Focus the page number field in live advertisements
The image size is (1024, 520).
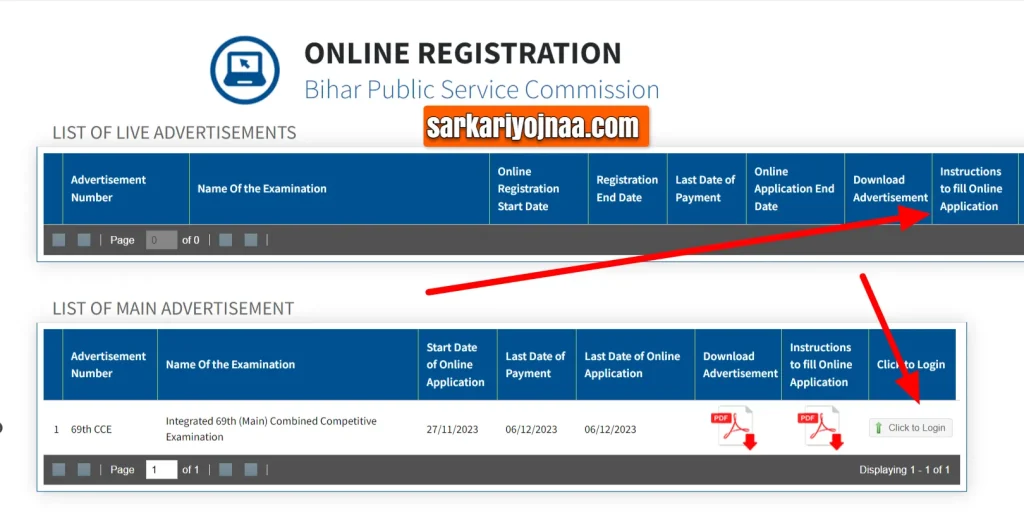click(x=161, y=240)
